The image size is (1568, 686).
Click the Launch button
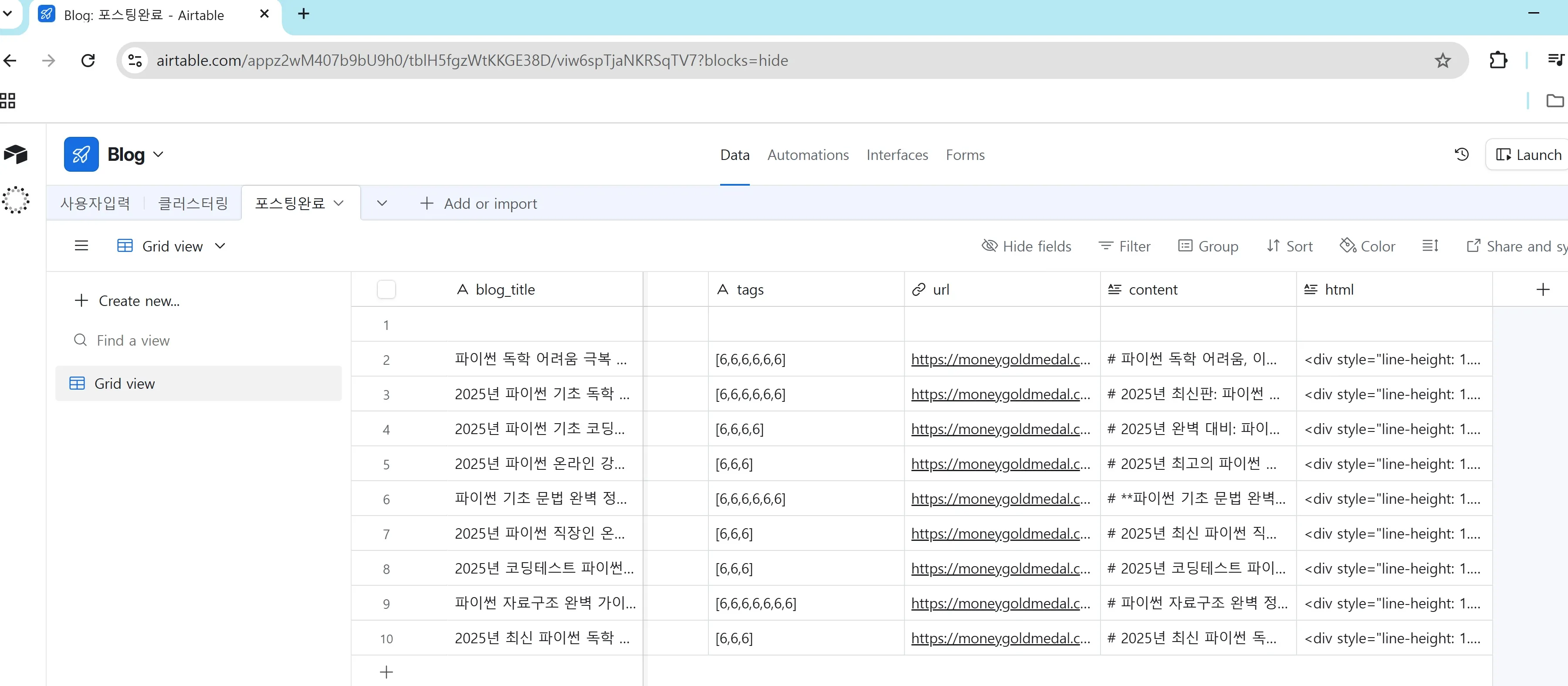tap(1528, 155)
